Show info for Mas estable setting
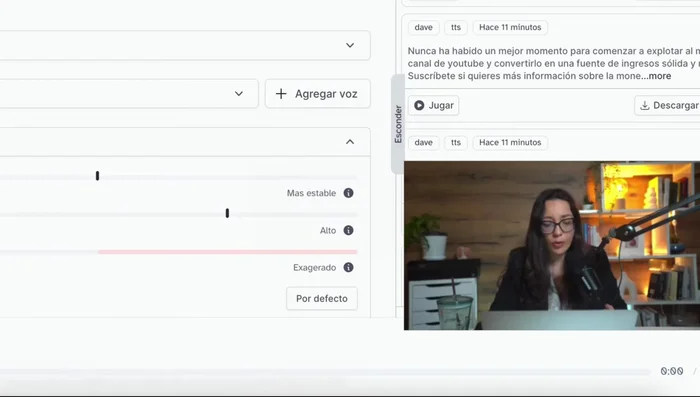Screen dimensions: 700x397 [x=348, y=193]
